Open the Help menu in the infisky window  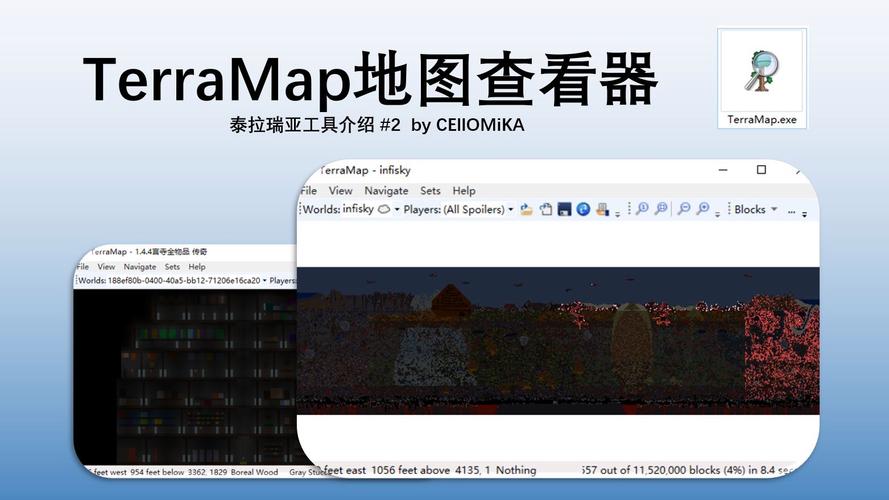464,190
